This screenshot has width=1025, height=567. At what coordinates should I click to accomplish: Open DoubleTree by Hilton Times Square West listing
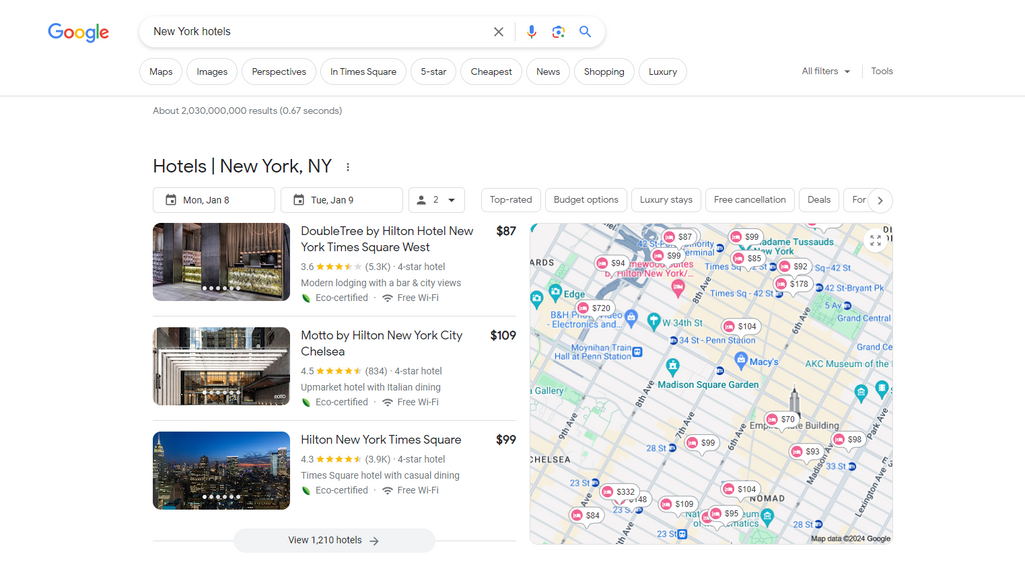click(387, 239)
